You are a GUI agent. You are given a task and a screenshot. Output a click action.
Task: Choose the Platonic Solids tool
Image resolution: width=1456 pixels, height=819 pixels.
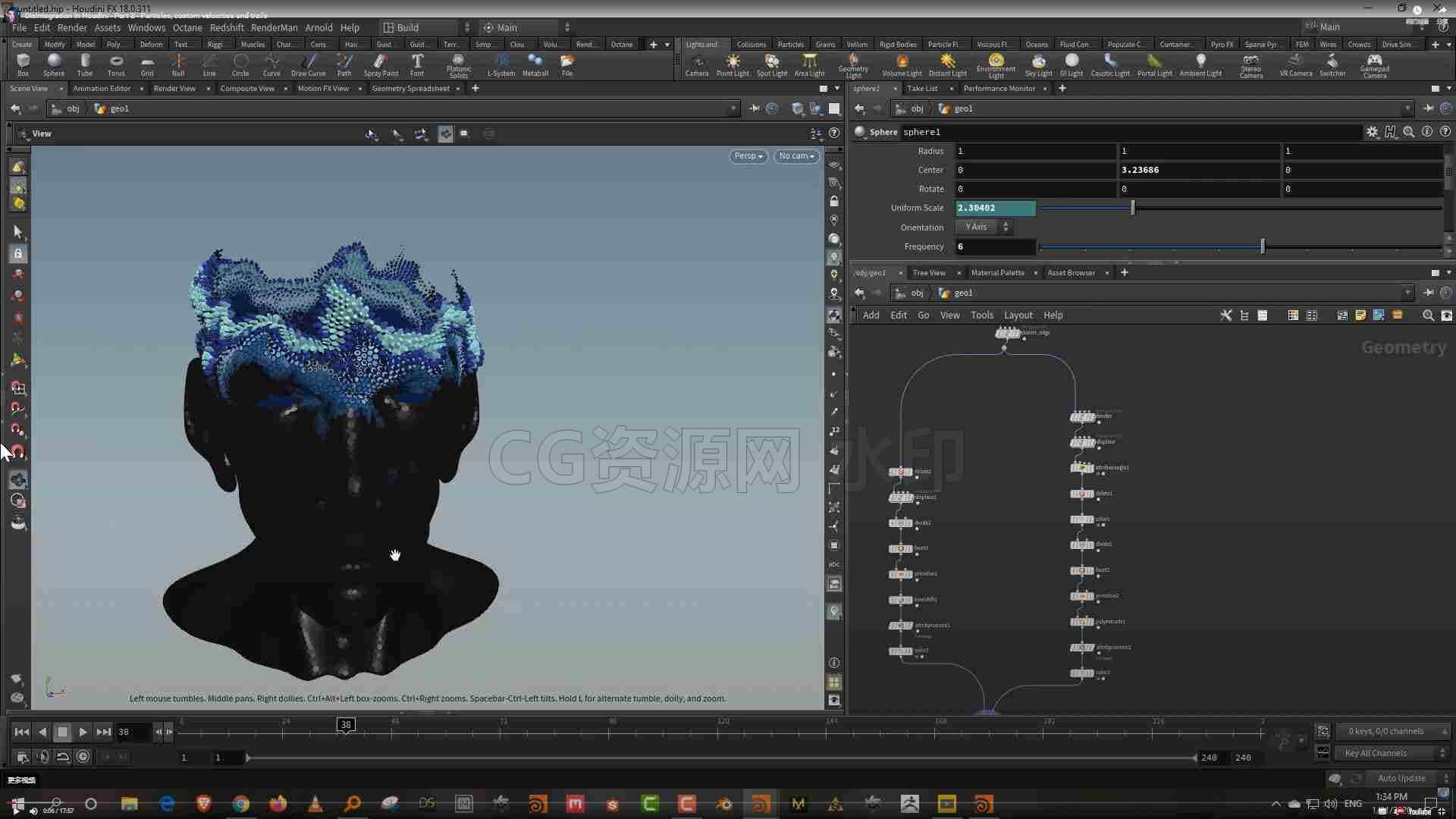coord(458,66)
